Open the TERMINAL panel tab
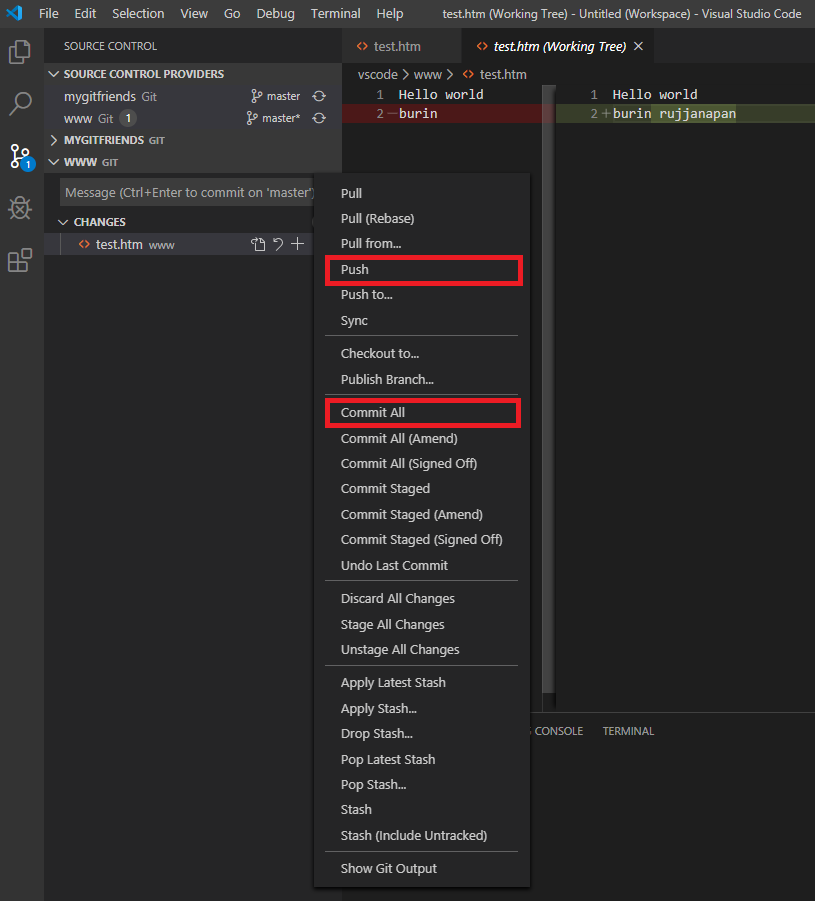The width and height of the screenshot is (815, 901). 628,731
